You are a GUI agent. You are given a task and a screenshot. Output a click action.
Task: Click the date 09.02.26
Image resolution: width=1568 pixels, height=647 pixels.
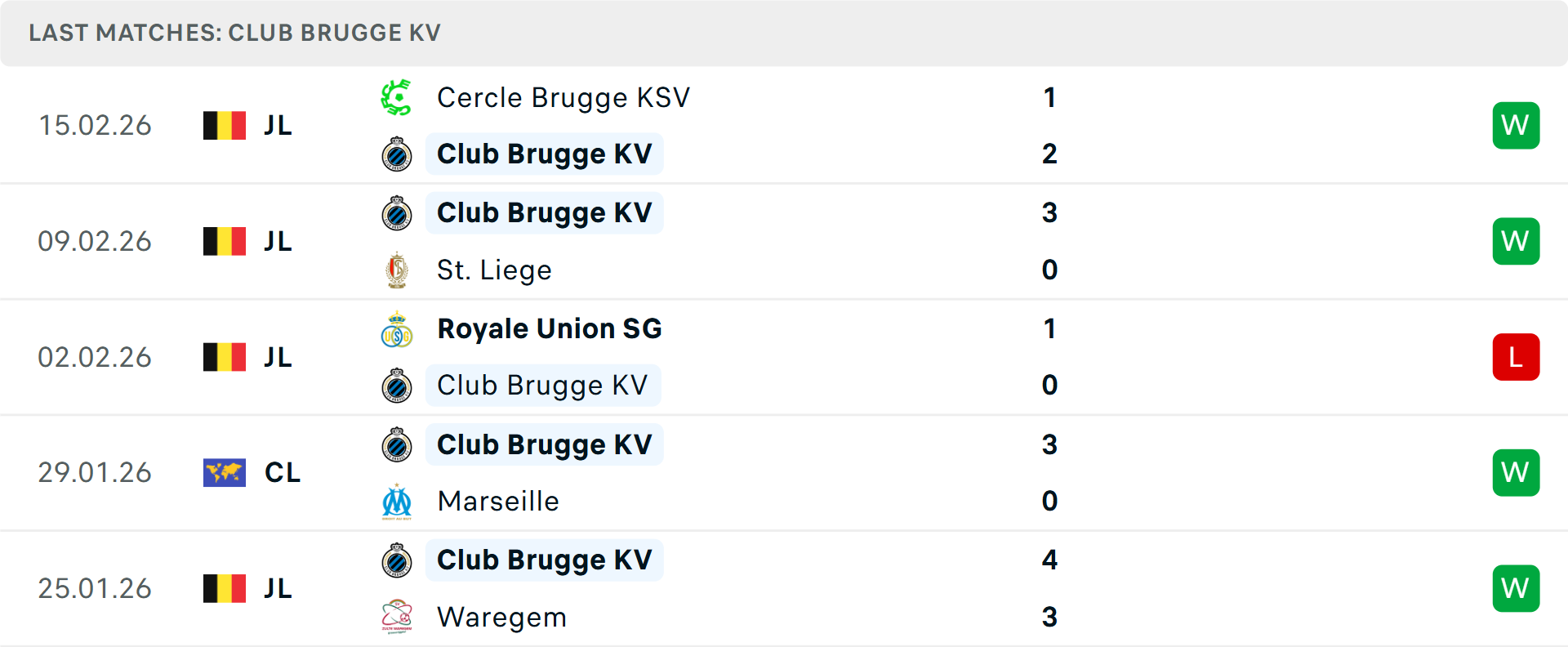click(x=95, y=241)
